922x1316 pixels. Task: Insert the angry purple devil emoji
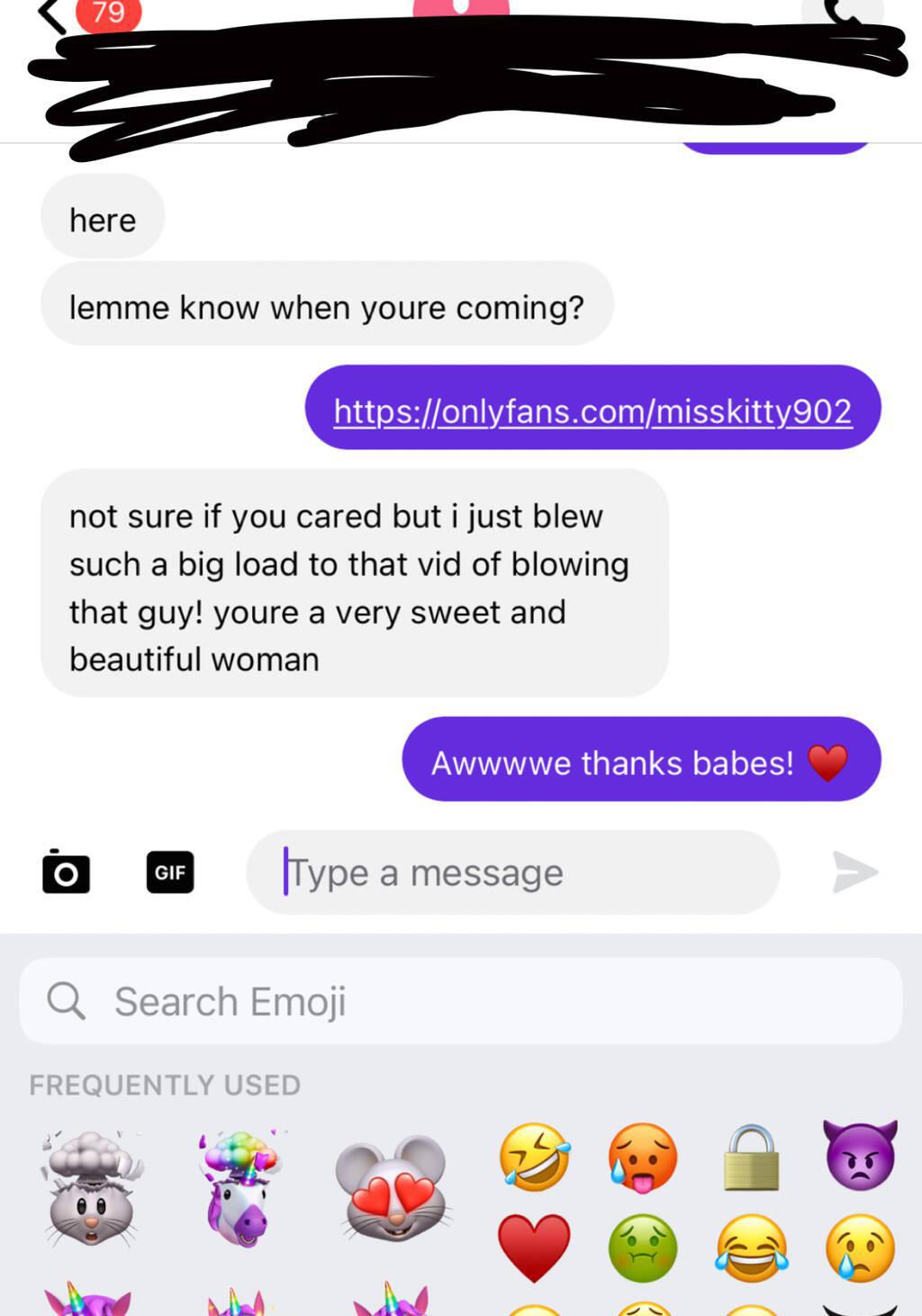pyautogui.click(x=860, y=1156)
